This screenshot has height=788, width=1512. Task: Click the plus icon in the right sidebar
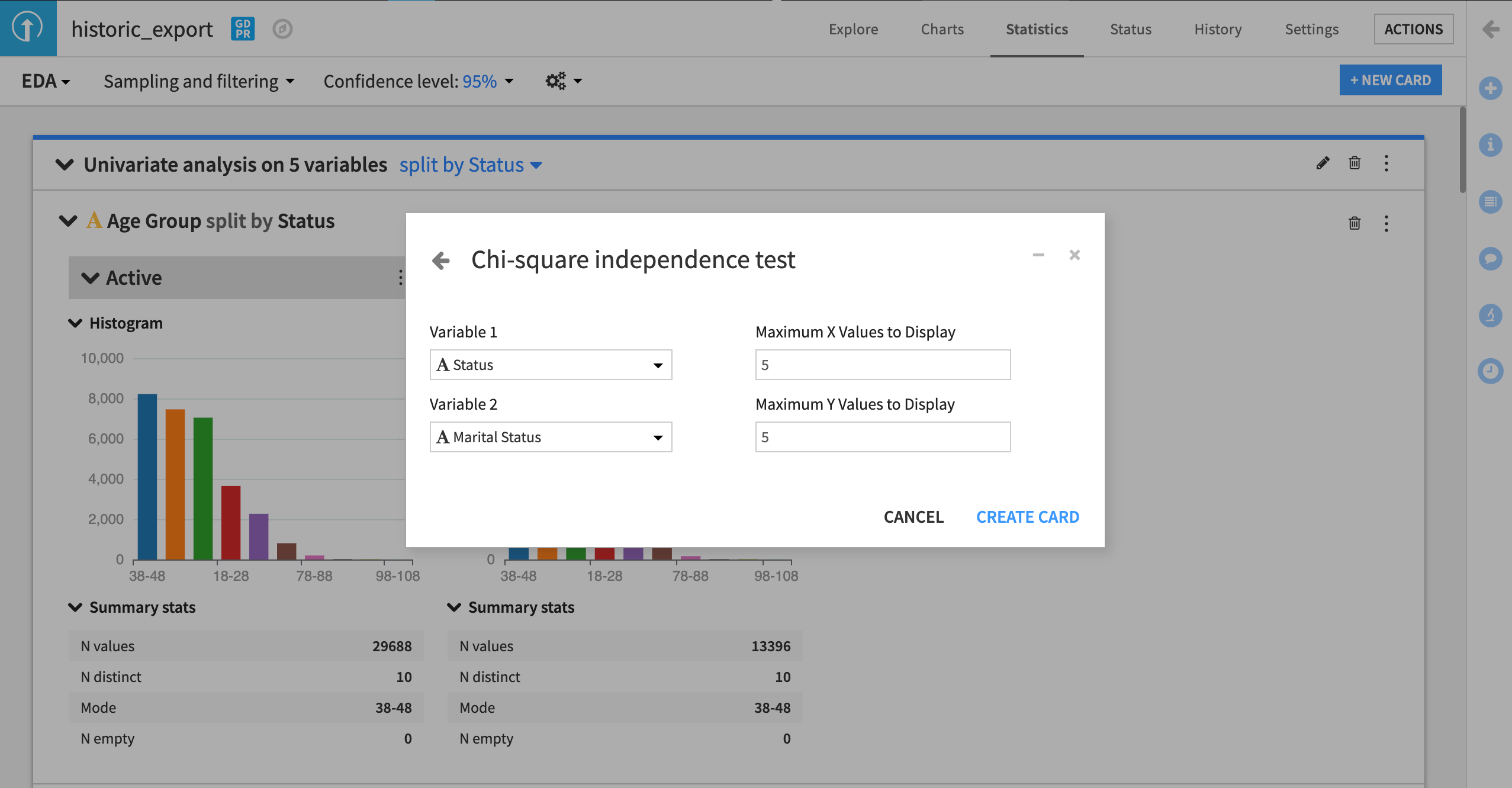point(1491,88)
